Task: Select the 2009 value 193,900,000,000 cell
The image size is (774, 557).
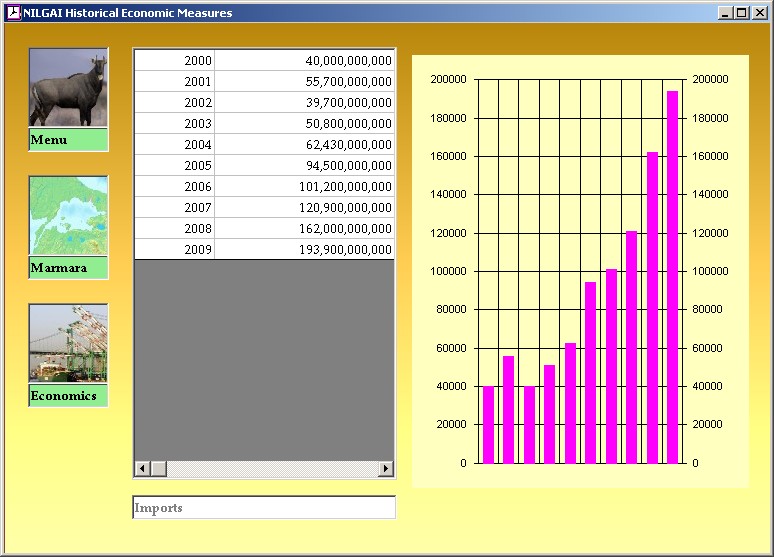Action: (x=305, y=250)
